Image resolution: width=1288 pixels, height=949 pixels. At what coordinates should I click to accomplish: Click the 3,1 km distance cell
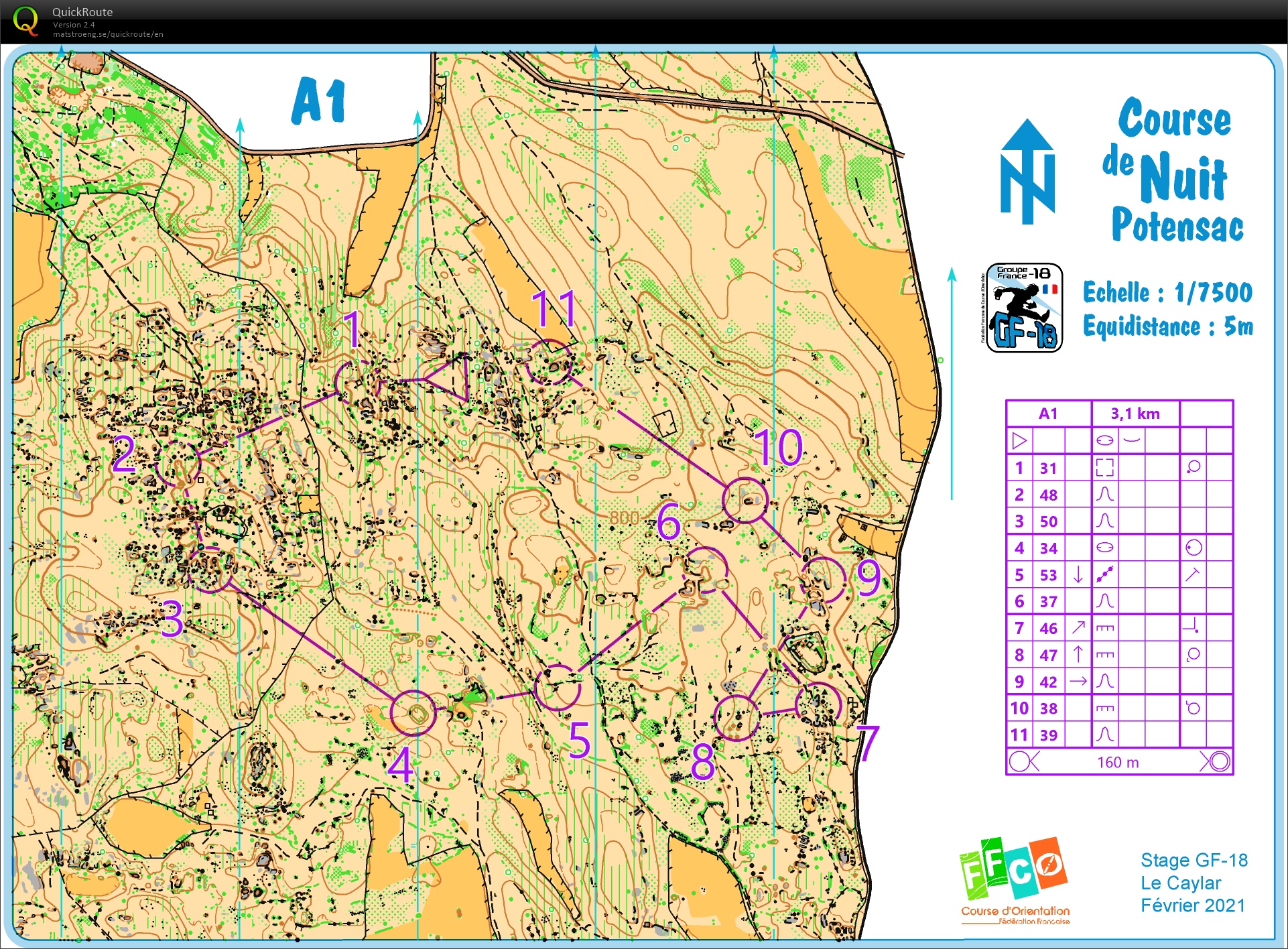click(1135, 414)
